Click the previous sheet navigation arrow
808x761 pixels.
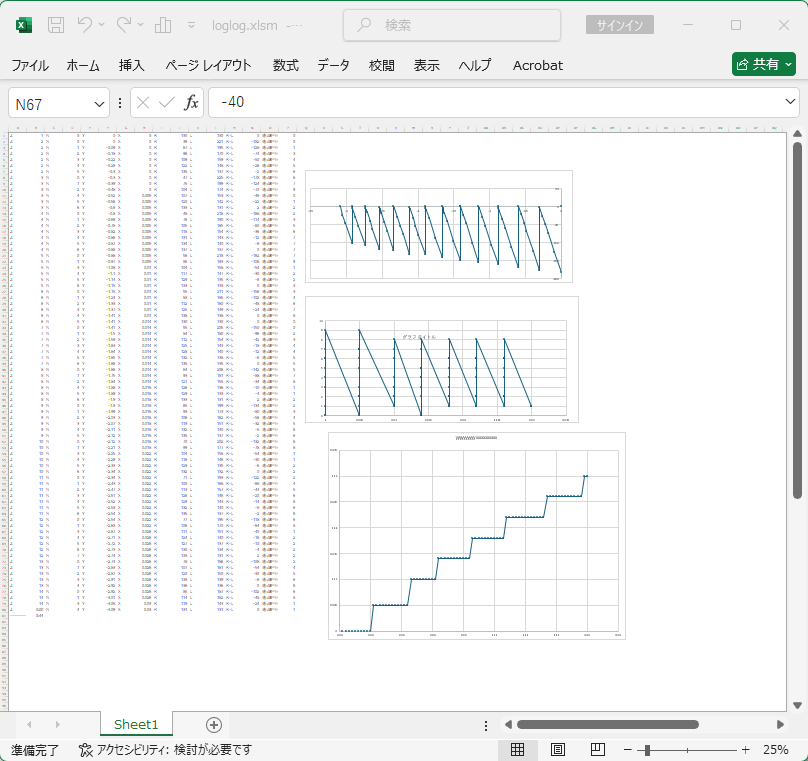click(29, 724)
